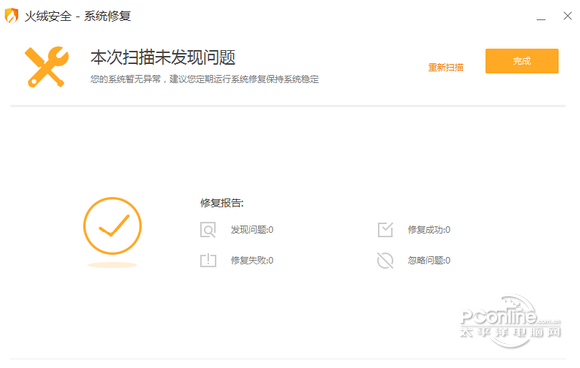Viewport: 580px width, 368px height.
Task: Click the orange 完成 button
Action: click(x=522, y=61)
